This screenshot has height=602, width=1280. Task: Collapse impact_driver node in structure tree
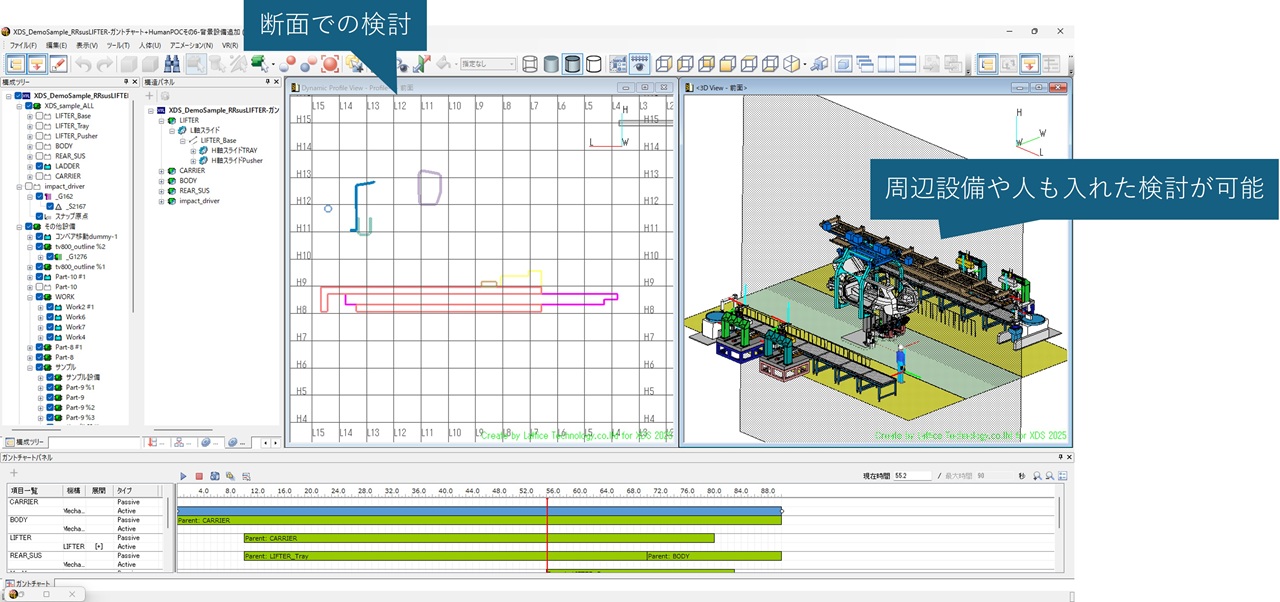(19, 186)
